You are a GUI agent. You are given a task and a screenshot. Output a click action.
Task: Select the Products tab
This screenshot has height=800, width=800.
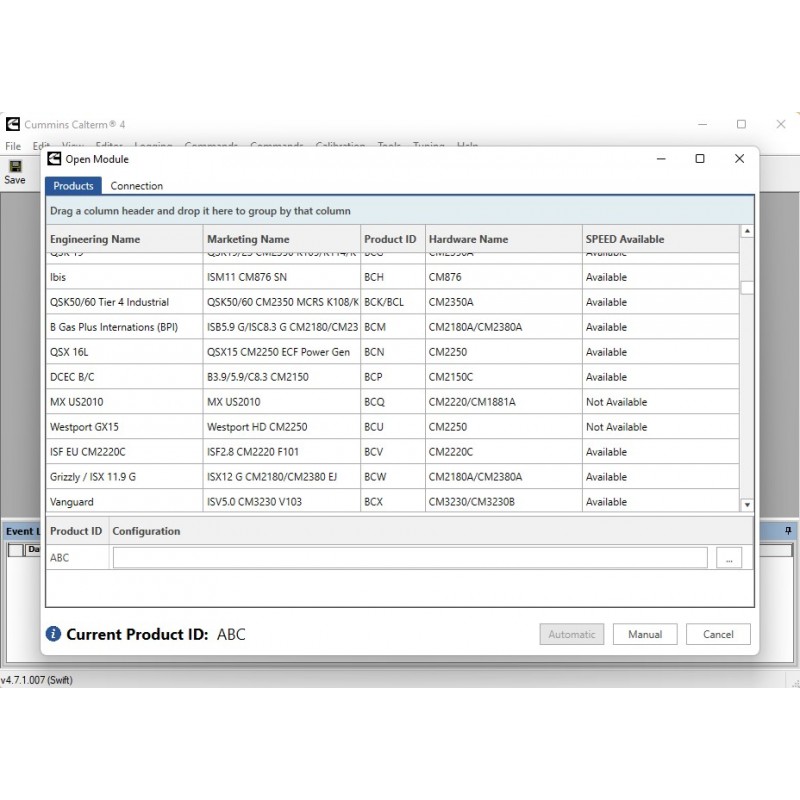73,186
